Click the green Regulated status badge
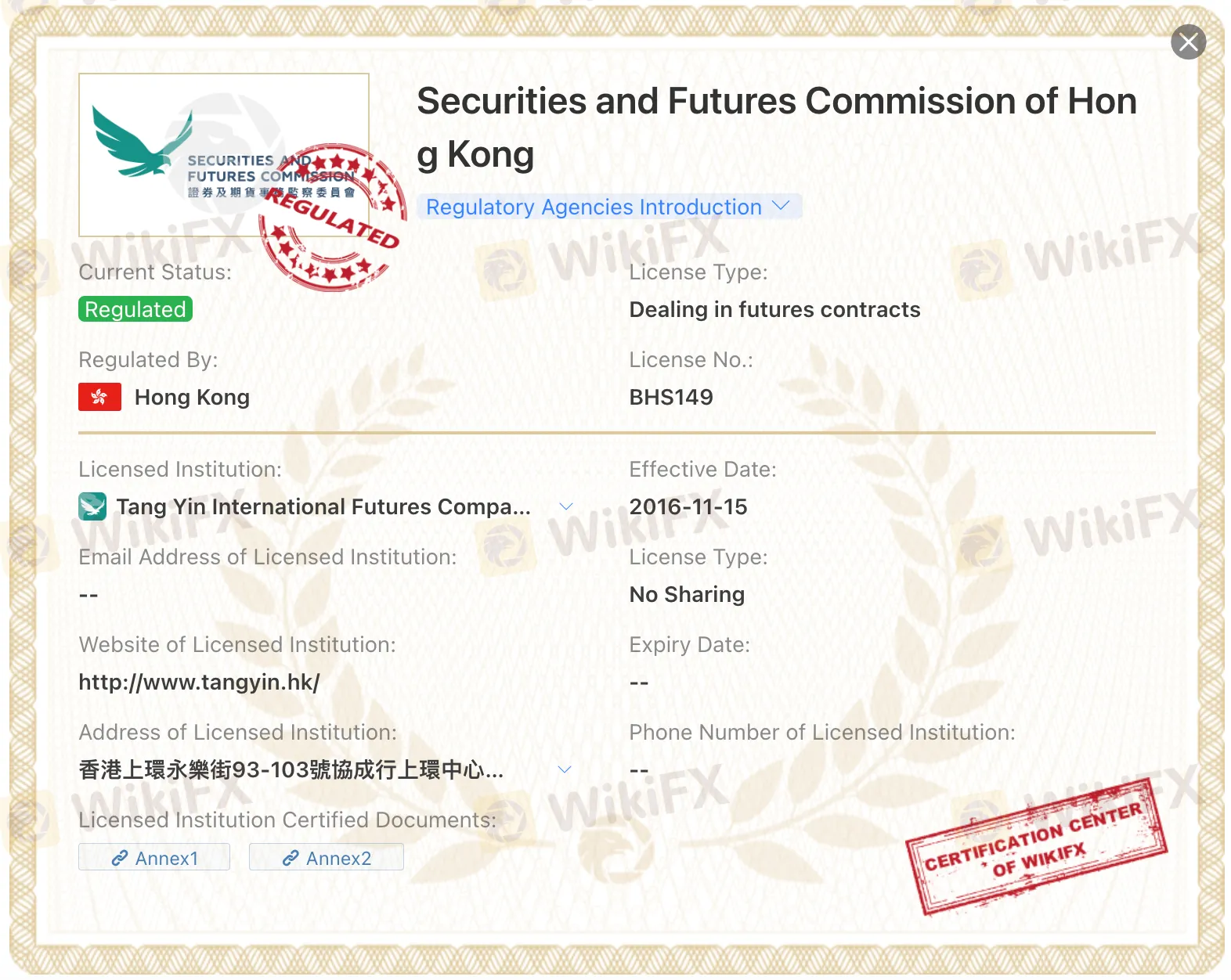 click(x=135, y=309)
